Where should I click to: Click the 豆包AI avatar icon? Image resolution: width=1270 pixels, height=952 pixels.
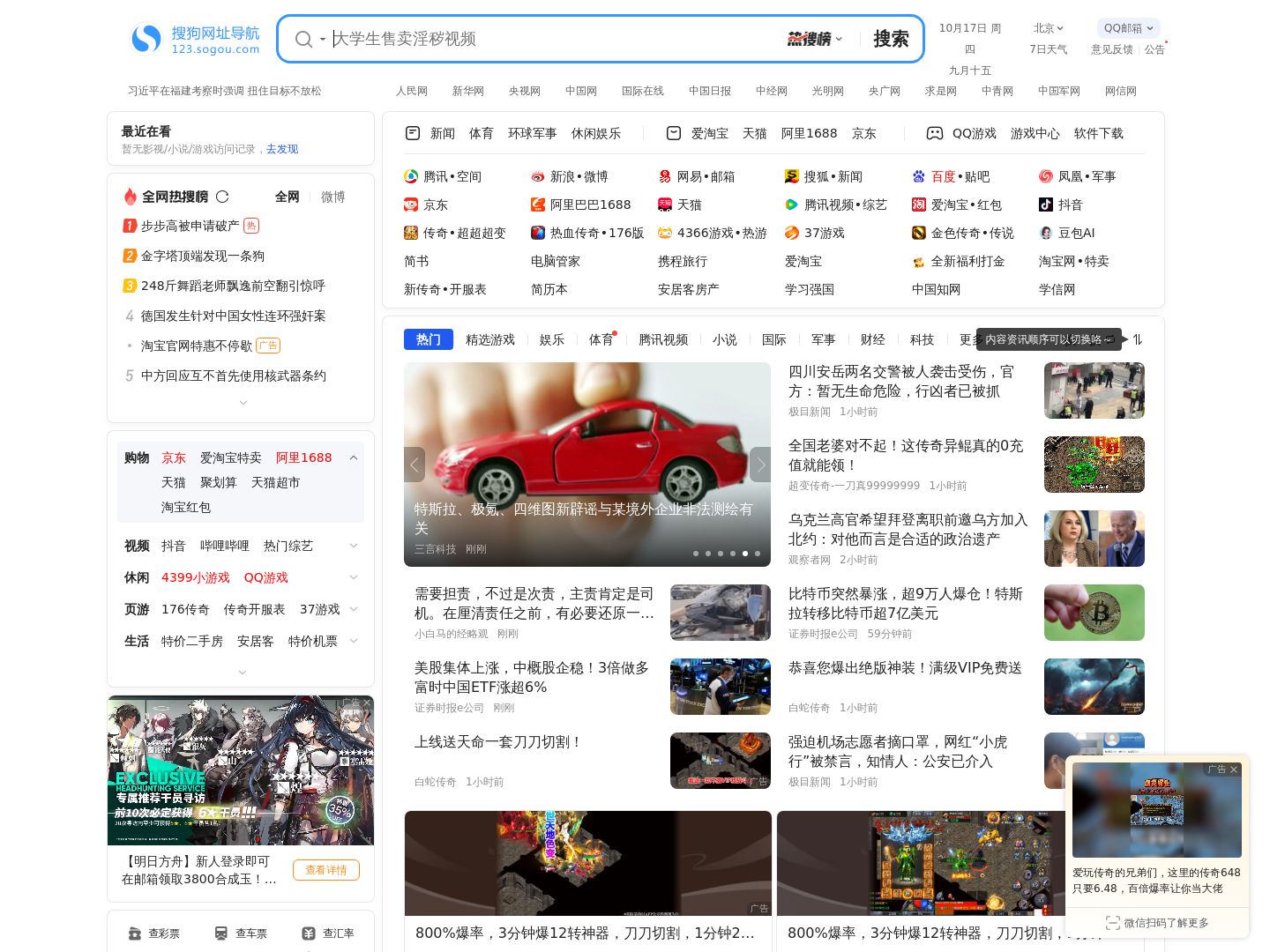click(x=1046, y=233)
